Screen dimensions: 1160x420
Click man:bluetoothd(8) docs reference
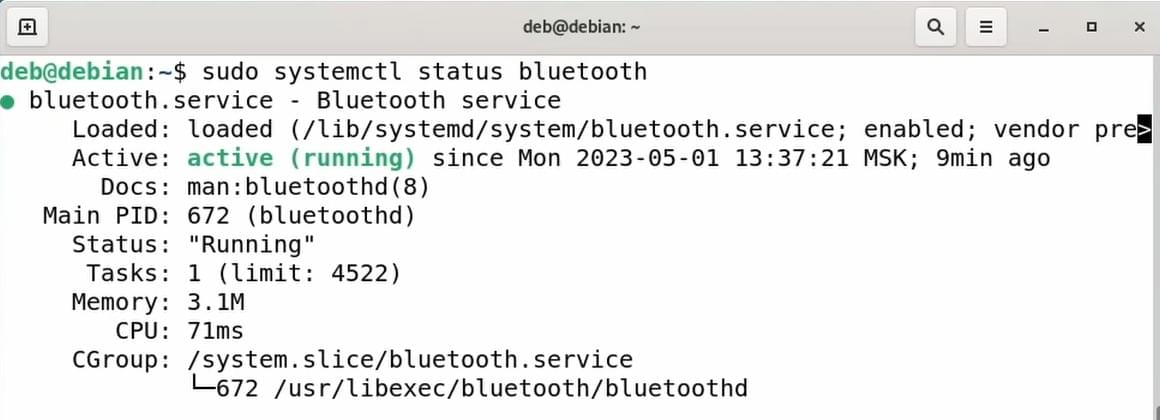coord(308,187)
